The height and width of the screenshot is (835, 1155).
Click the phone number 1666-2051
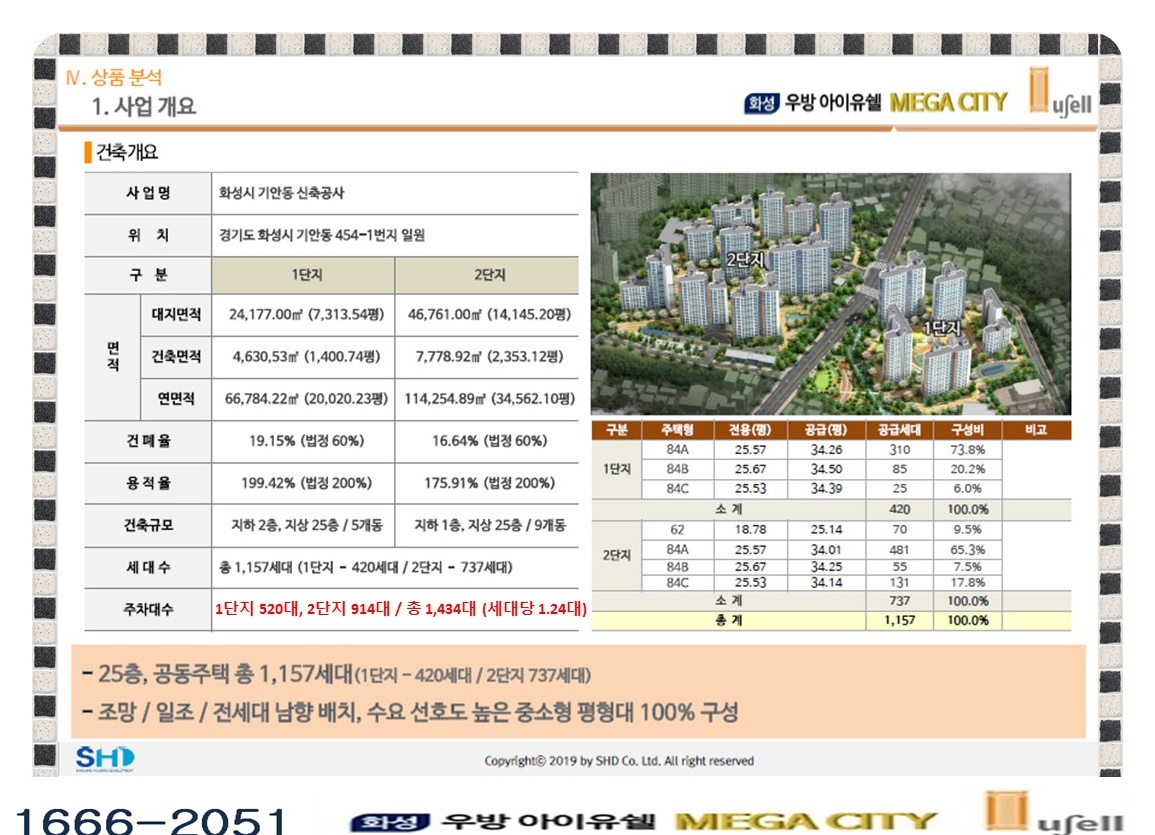(151, 820)
